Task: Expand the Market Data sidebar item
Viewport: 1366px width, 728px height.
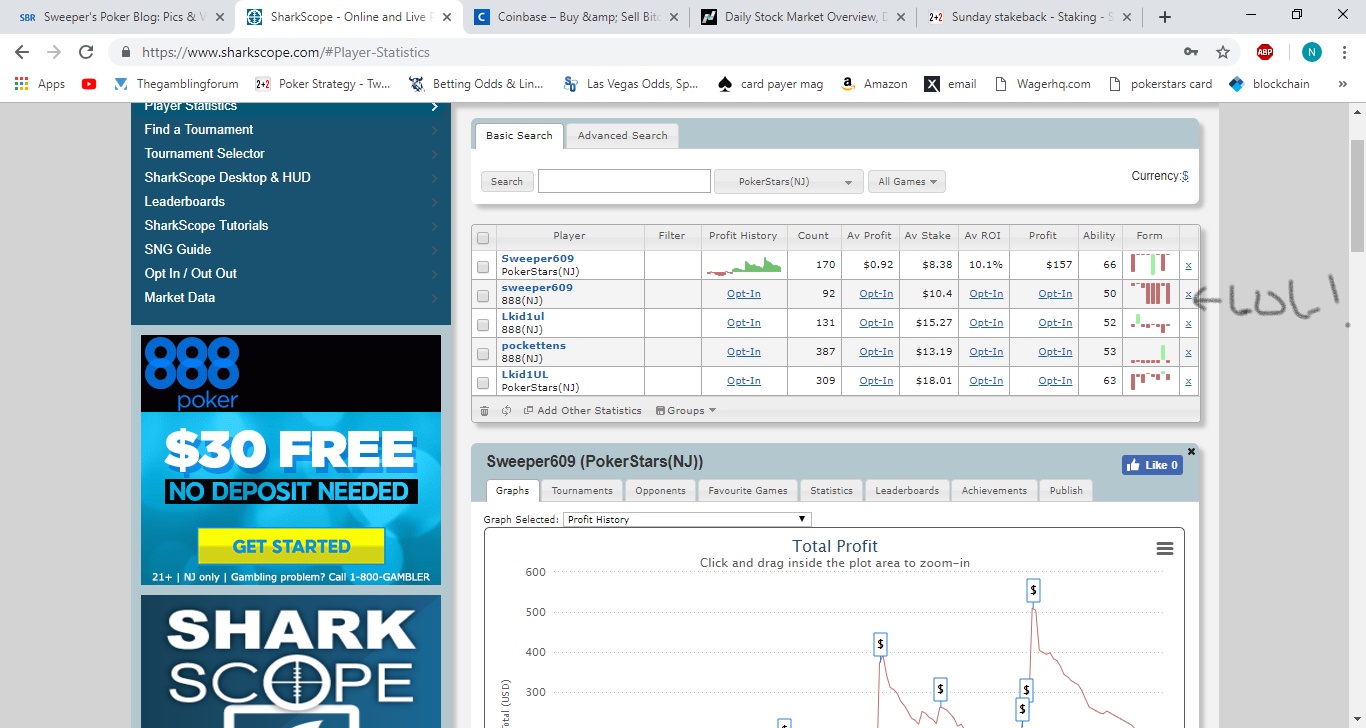Action: (291, 297)
